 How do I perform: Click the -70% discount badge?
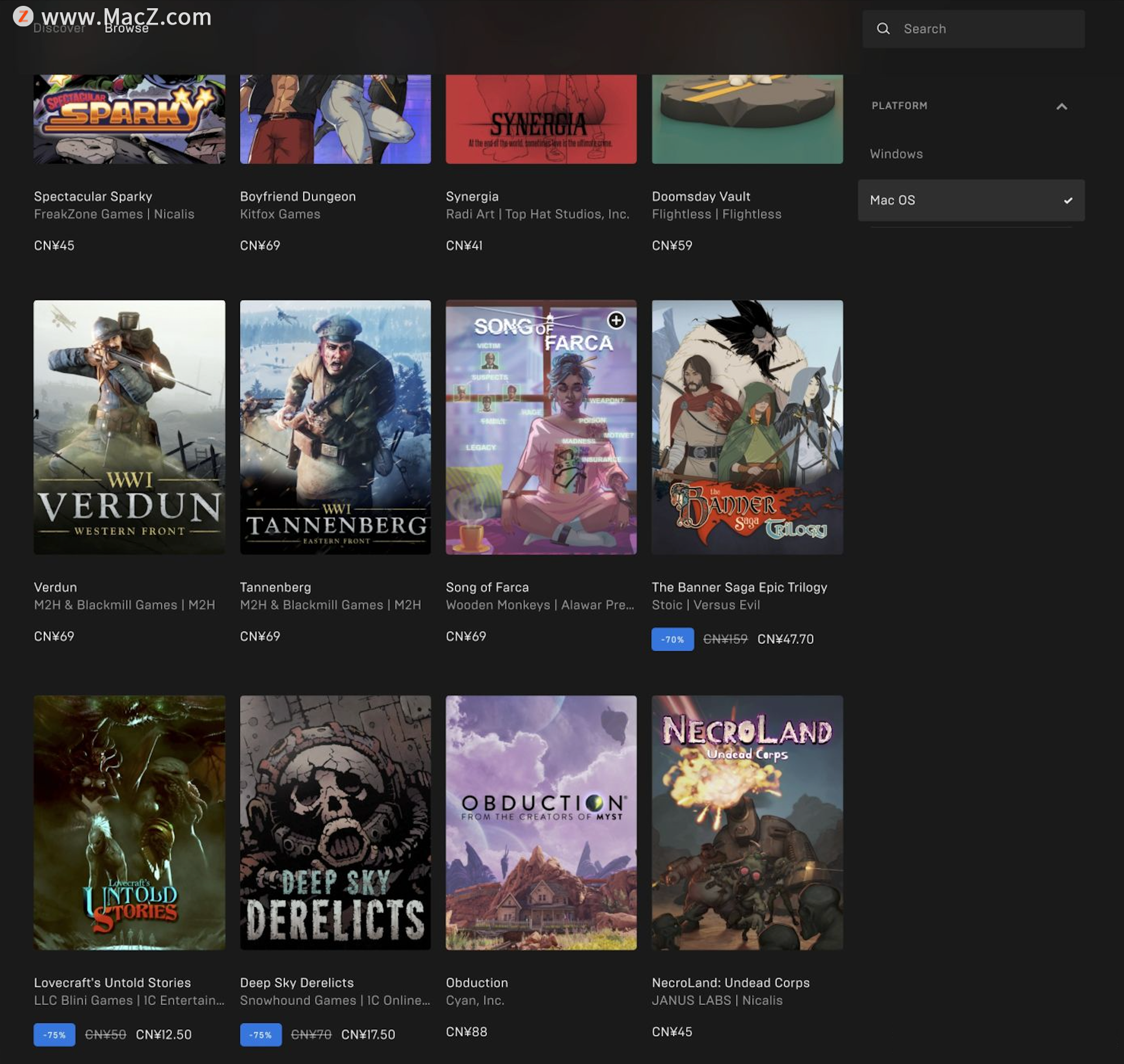tap(672, 639)
